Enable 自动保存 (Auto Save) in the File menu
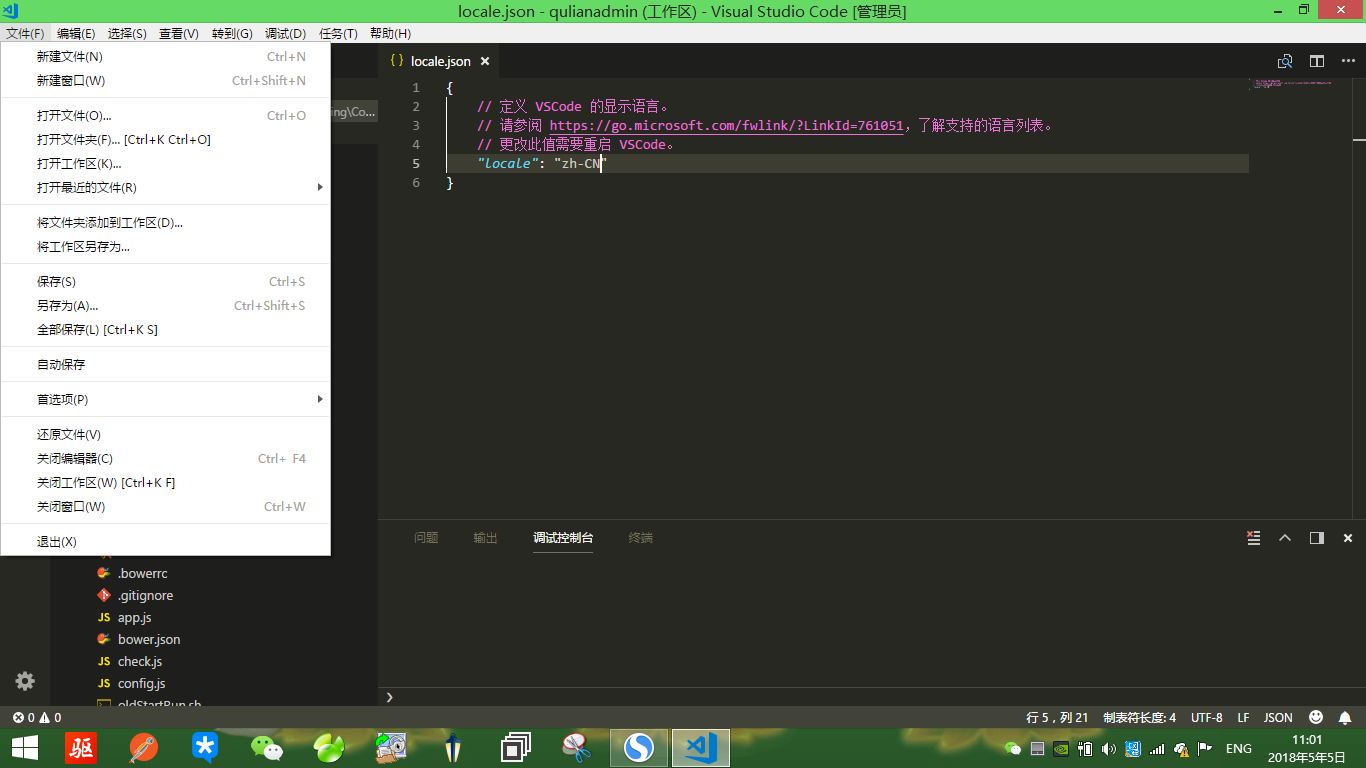The height and width of the screenshot is (768, 1366). (64, 364)
